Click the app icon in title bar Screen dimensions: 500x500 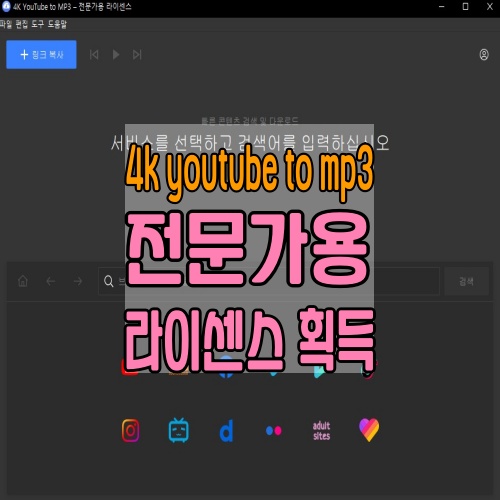click(x=6, y=7)
